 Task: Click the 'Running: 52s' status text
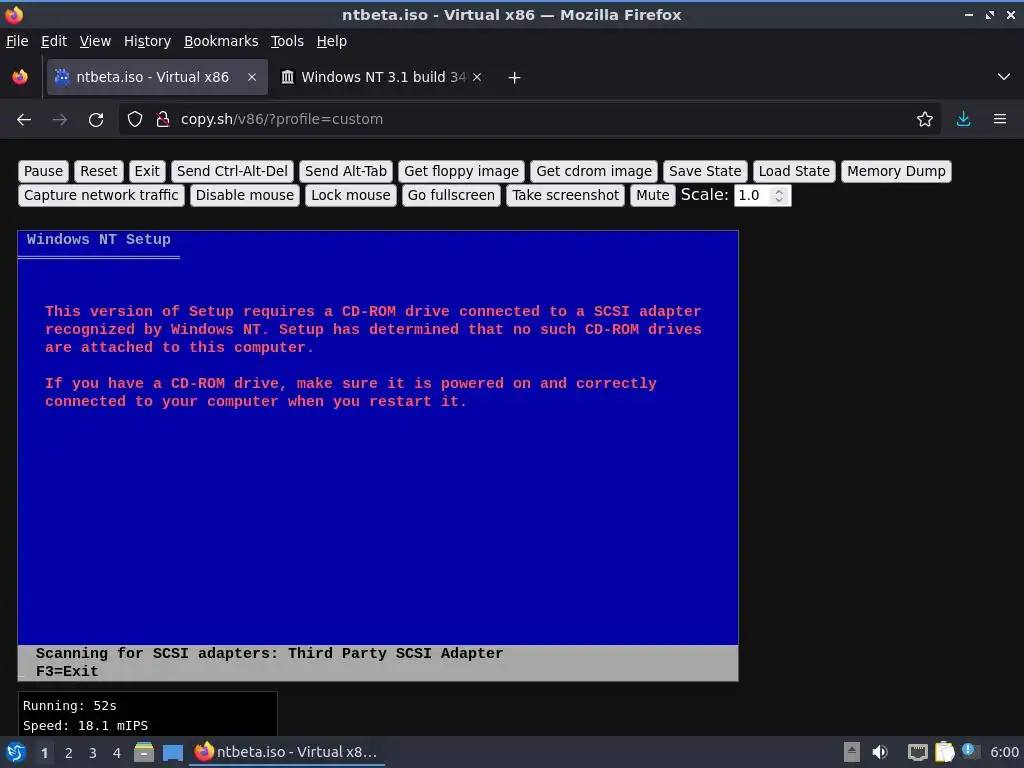70,705
